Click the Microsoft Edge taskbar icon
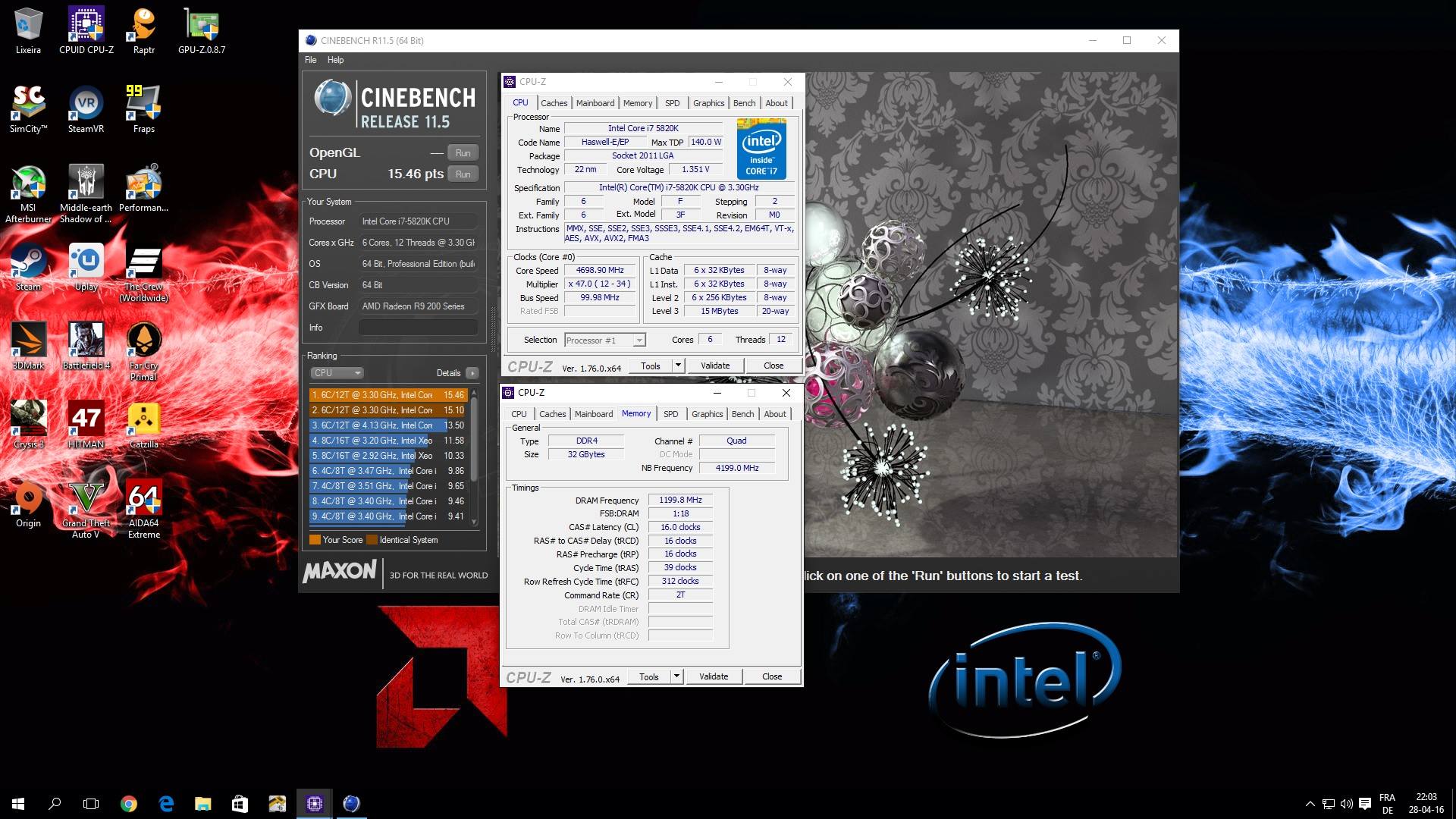This screenshot has height=819, width=1456. (x=166, y=804)
